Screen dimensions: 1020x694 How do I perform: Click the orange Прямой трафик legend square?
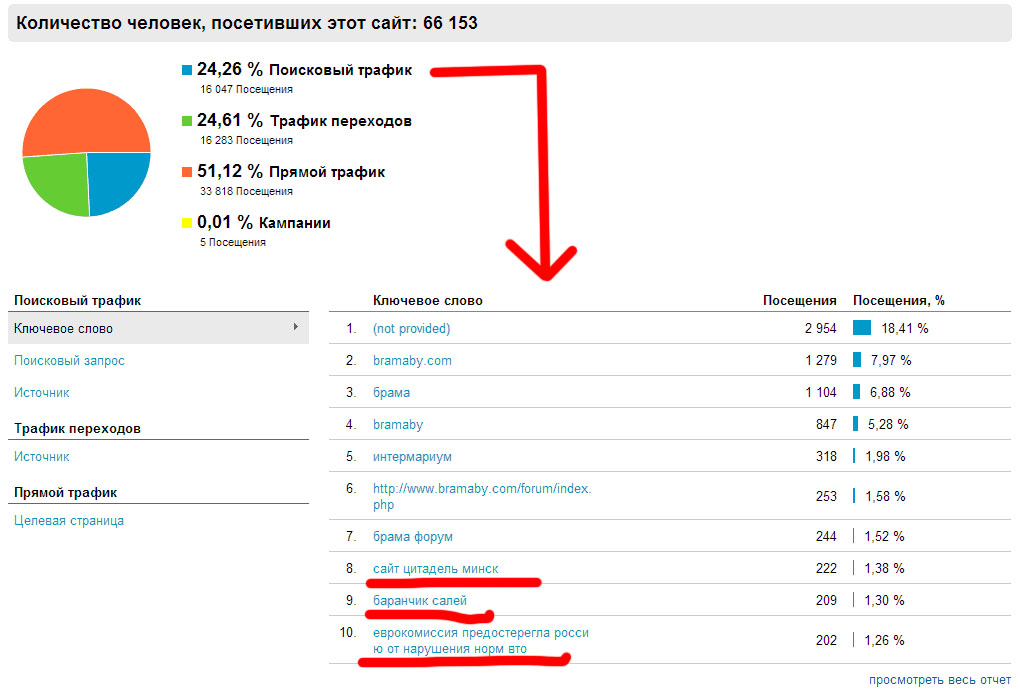187,172
